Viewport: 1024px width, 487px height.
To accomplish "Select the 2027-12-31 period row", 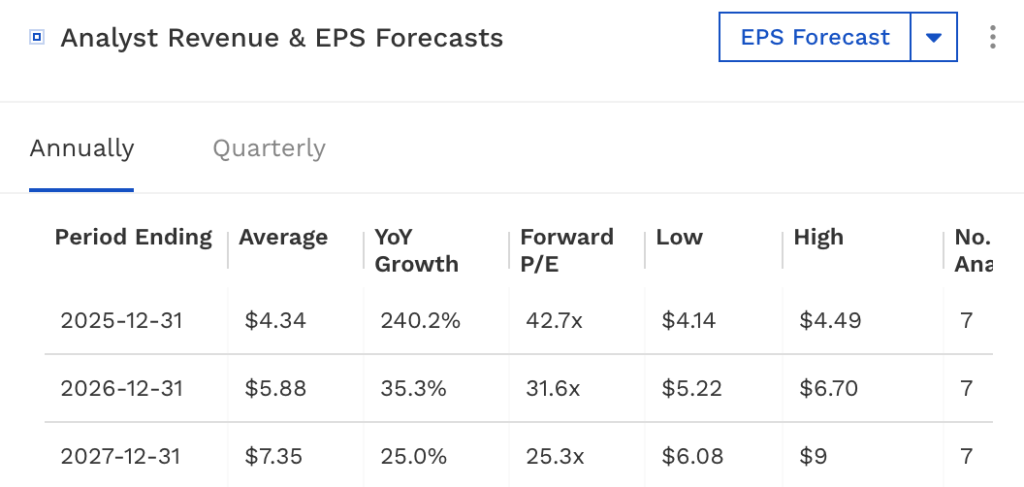I will coord(121,455).
